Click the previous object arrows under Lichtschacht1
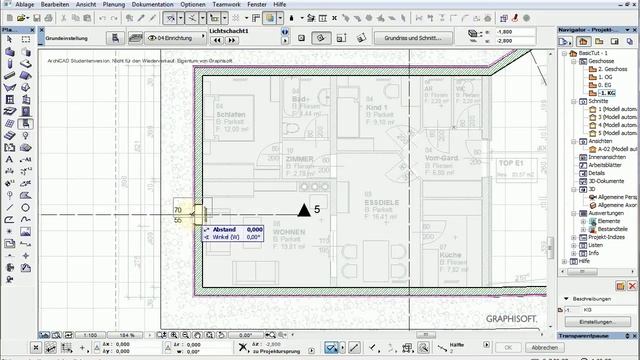 click(217, 40)
